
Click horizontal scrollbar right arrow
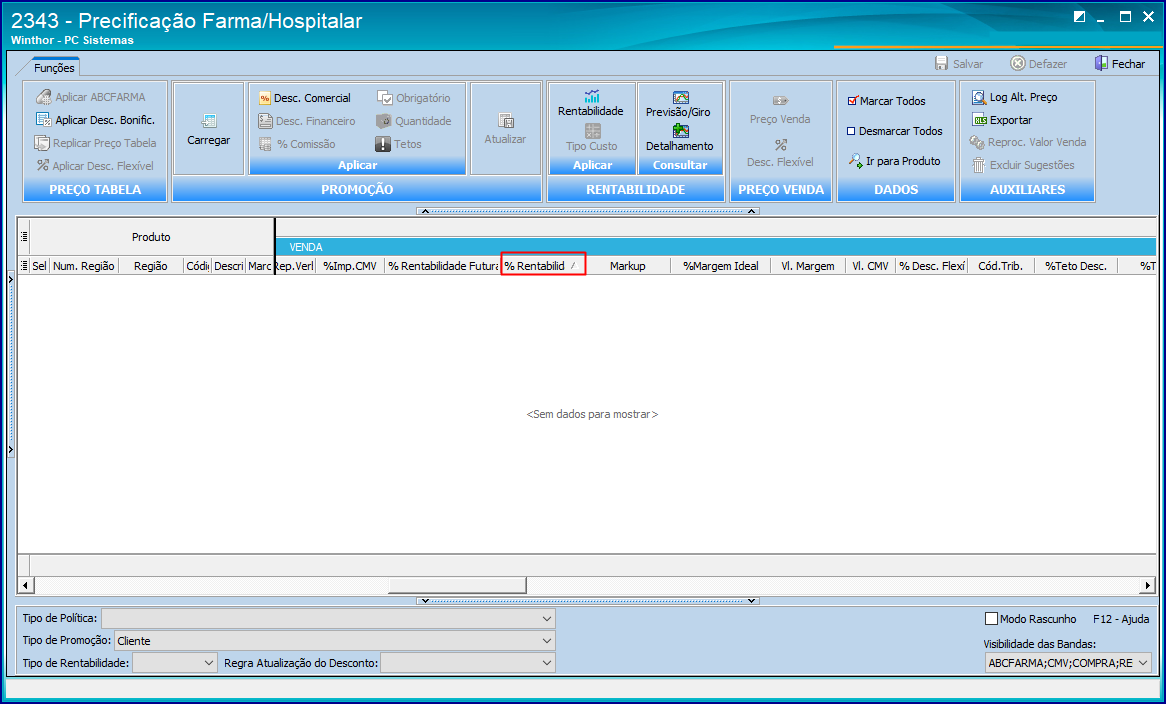pos(1148,586)
